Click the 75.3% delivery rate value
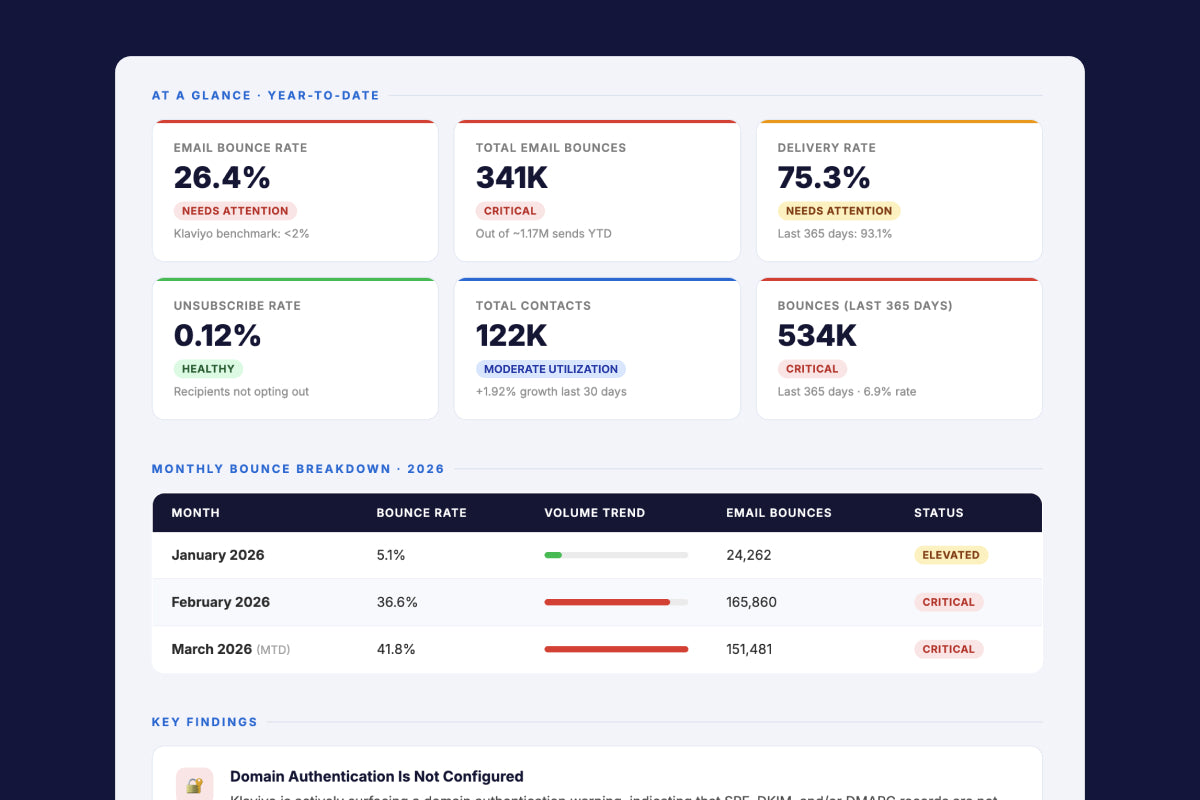 coord(824,178)
